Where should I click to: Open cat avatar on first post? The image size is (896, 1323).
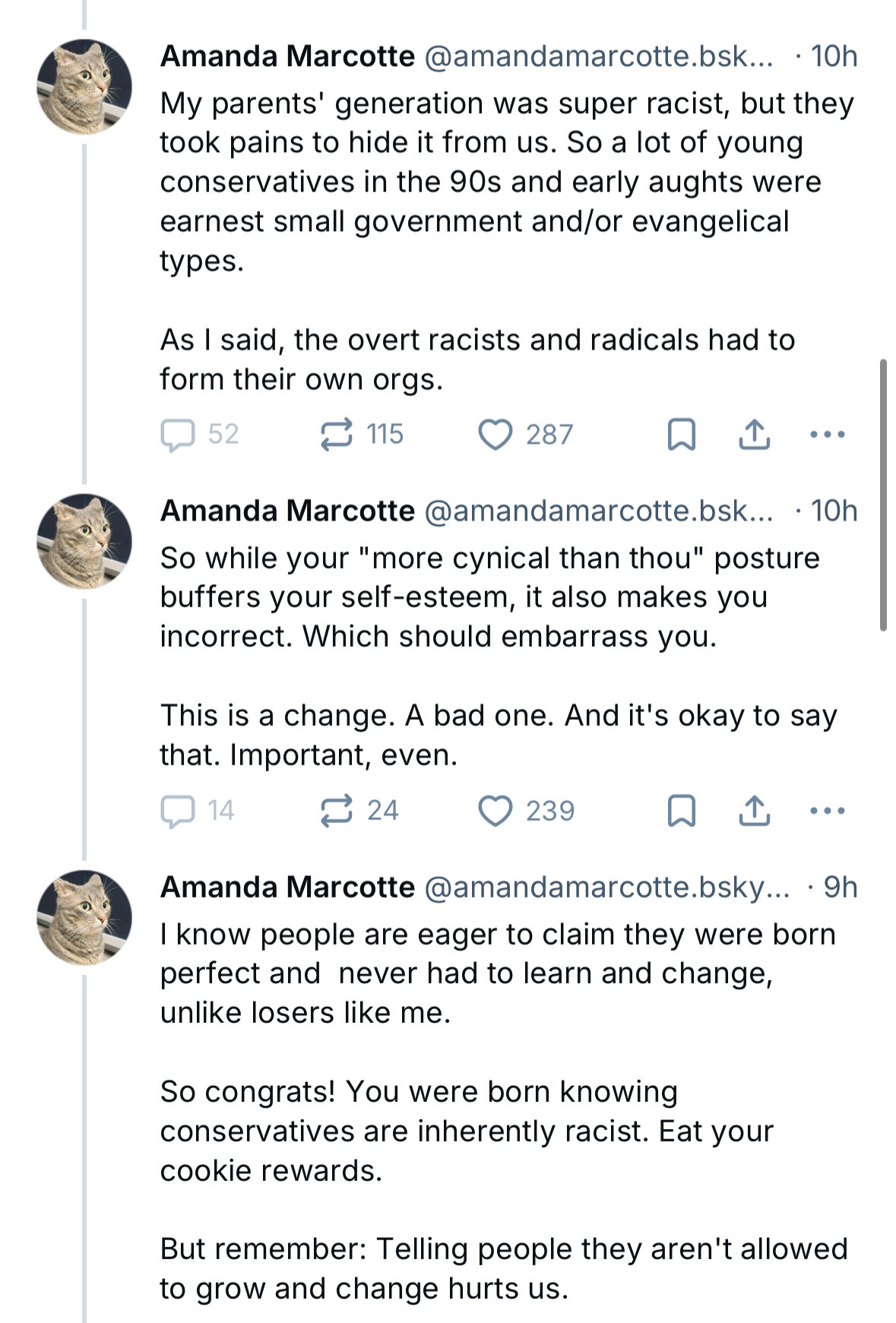click(x=84, y=87)
